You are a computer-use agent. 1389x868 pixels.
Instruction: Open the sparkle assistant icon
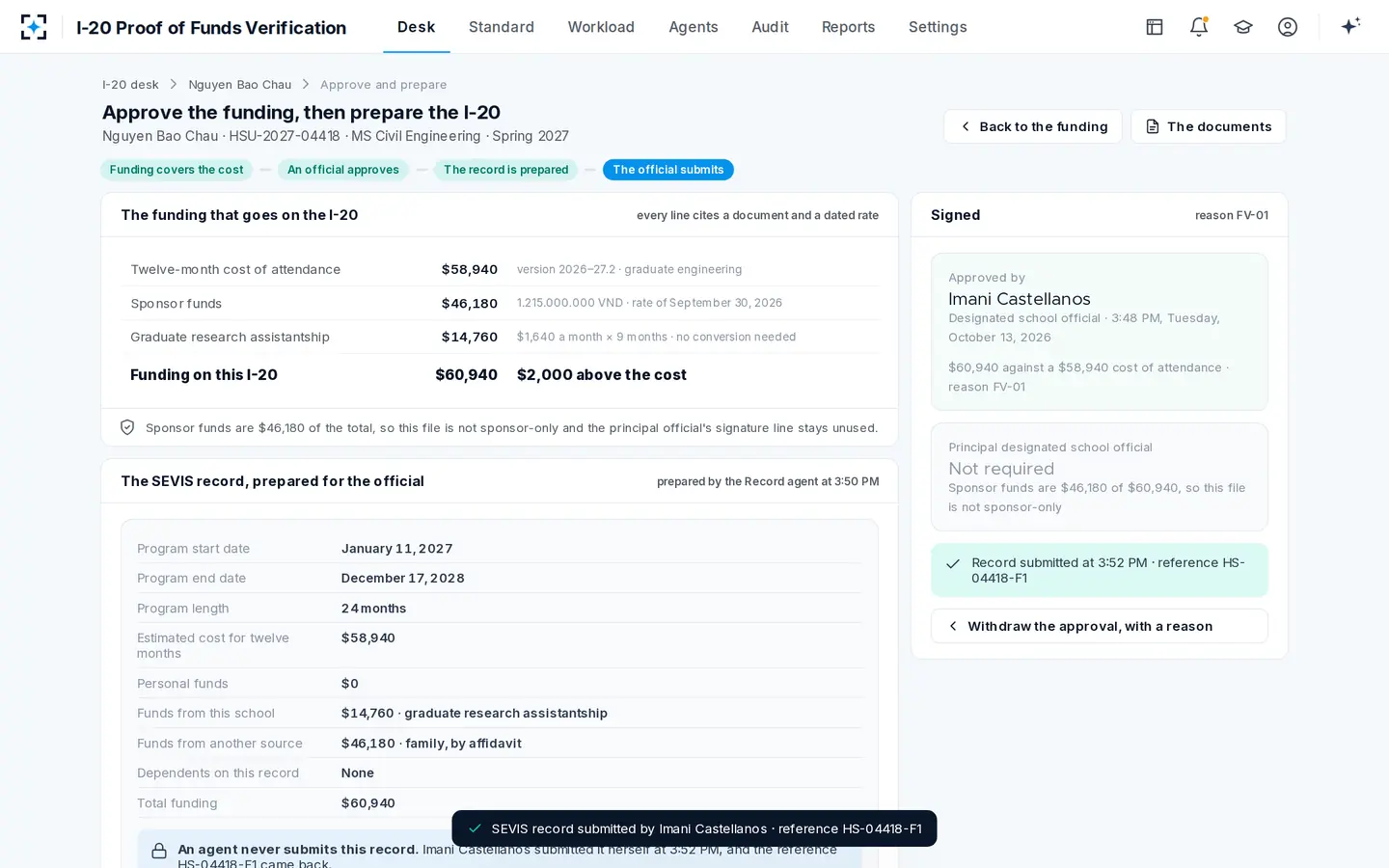1350,26
